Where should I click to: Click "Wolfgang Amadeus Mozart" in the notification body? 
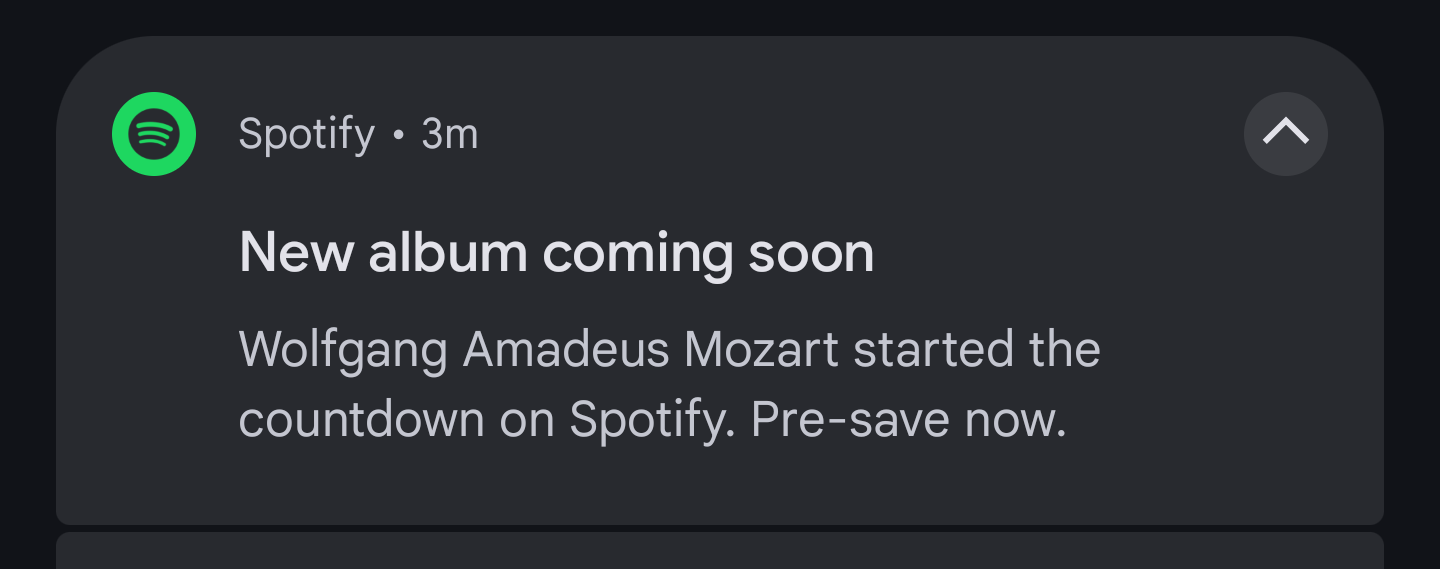coord(539,350)
